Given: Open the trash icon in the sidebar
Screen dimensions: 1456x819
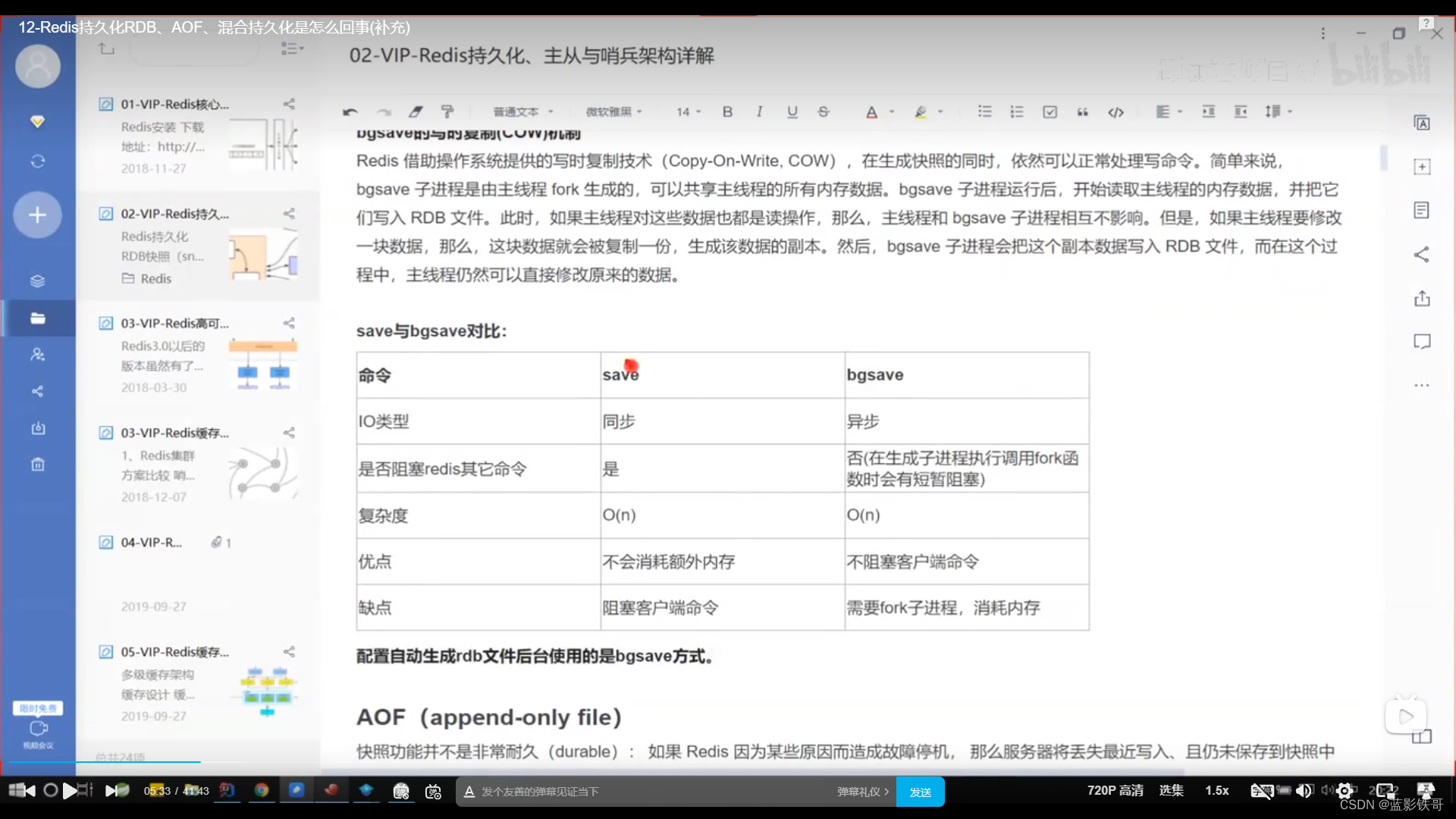Looking at the screenshot, I should click(x=37, y=464).
